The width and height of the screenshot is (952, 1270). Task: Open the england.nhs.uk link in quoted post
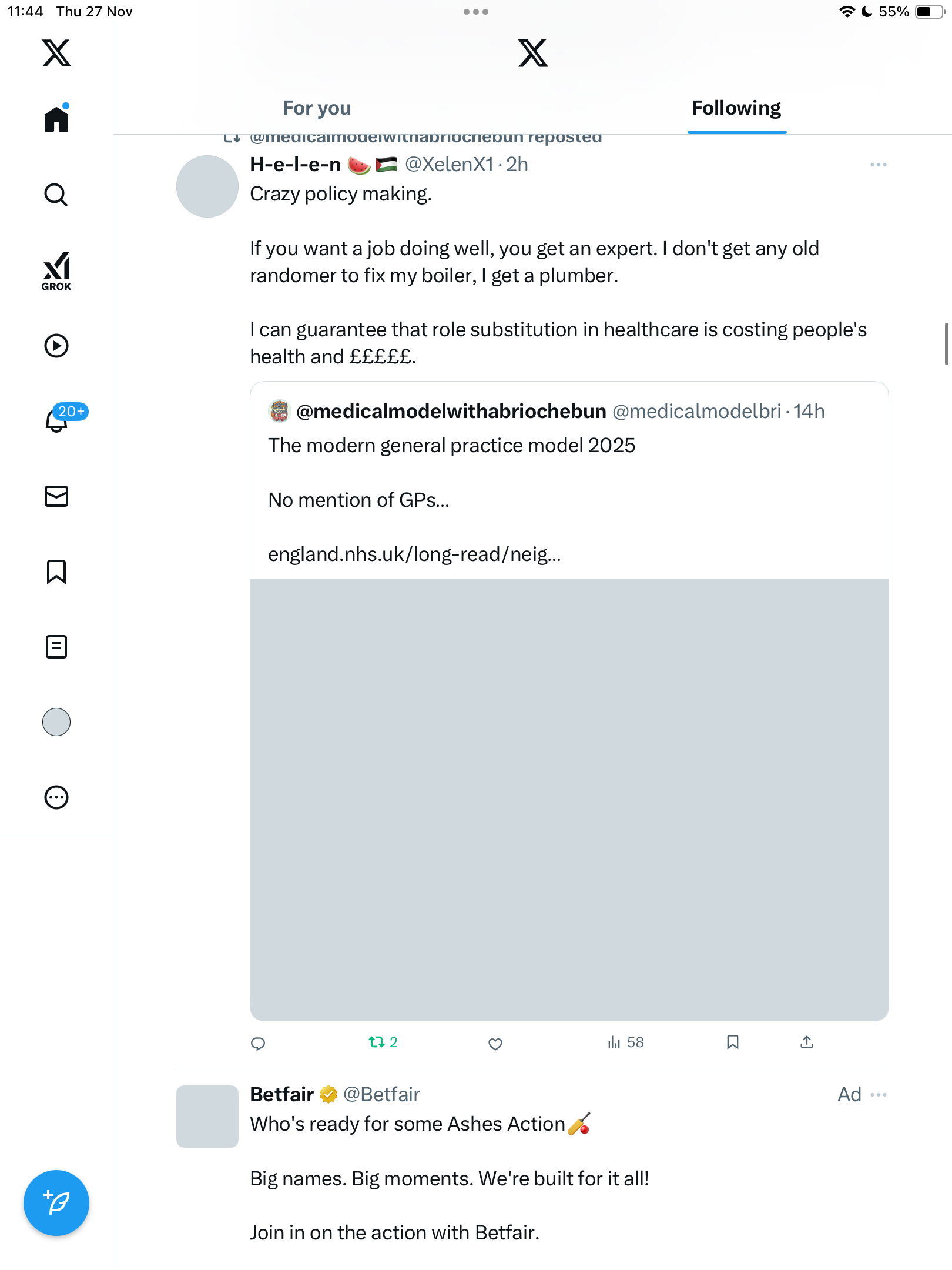tap(414, 554)
